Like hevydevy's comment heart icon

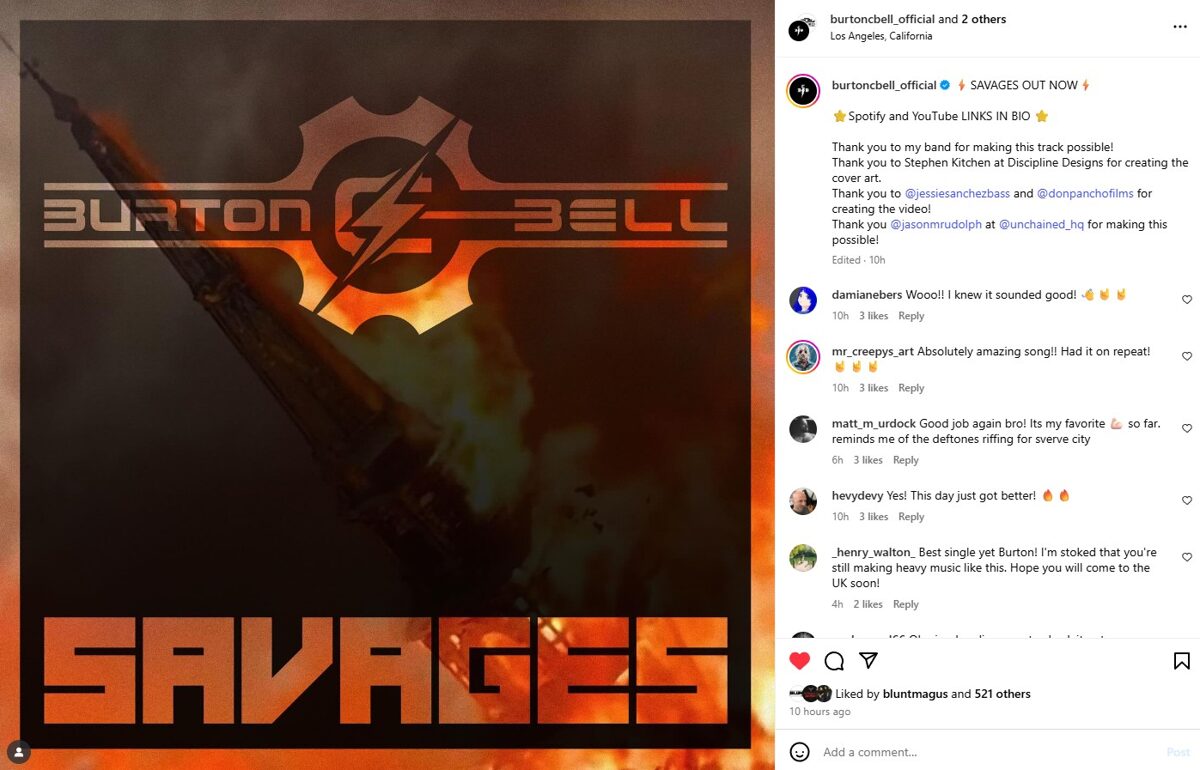pos(1187,500)
